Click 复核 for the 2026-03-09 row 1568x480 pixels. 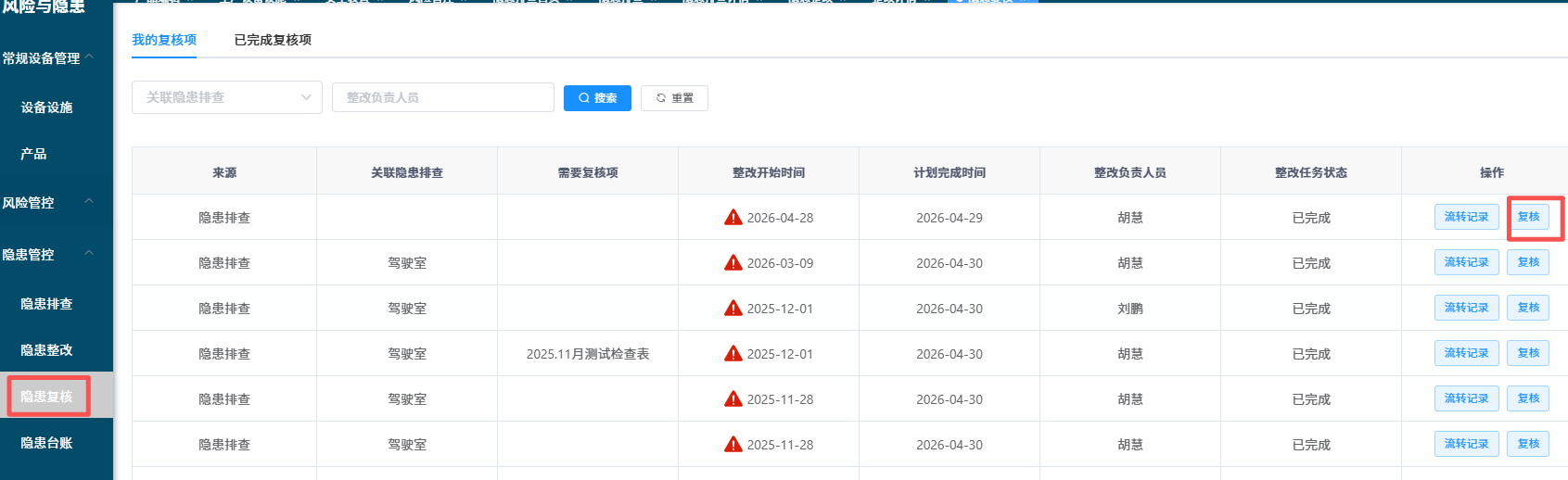pos(1528,262)
